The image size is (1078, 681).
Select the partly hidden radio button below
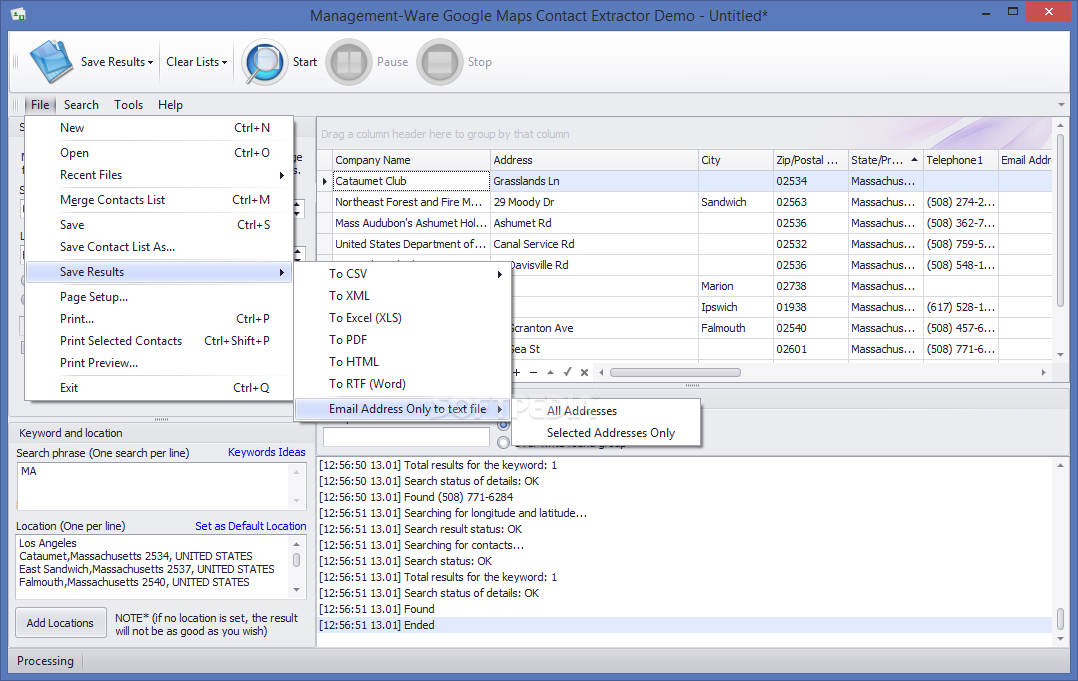(x=503, y=443)
